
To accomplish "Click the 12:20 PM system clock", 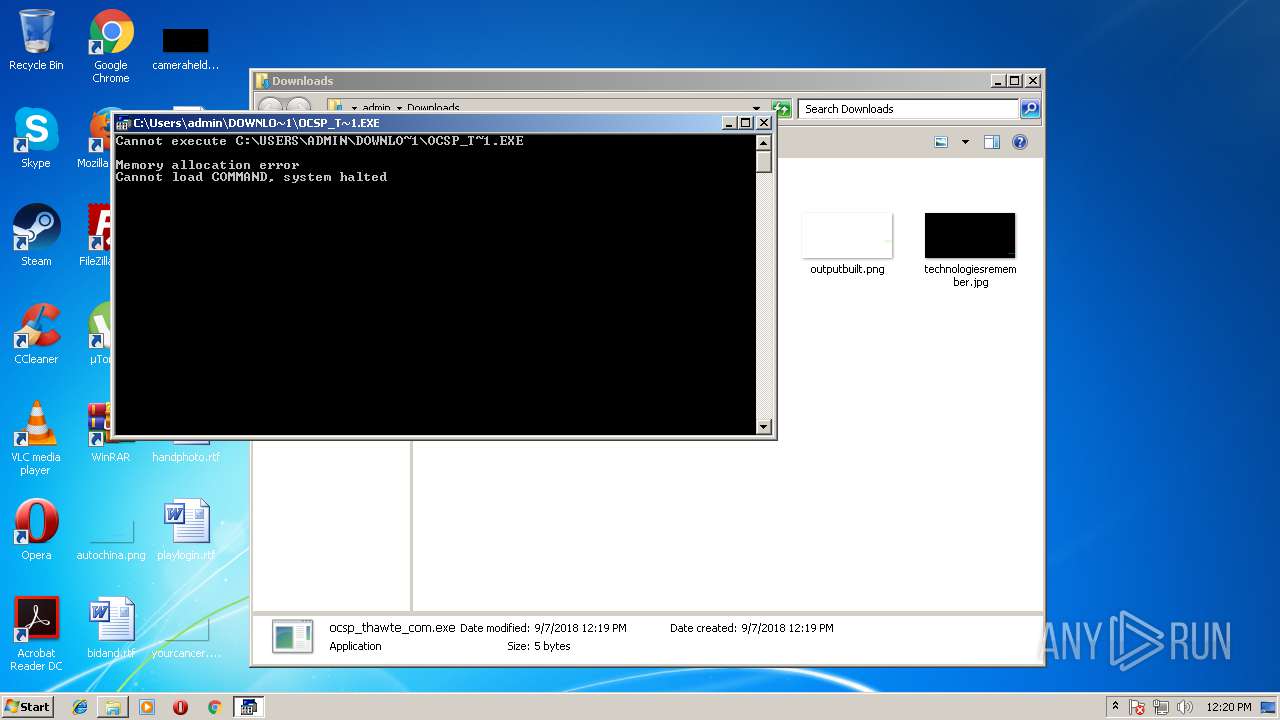I will (x=1229, y=707).
